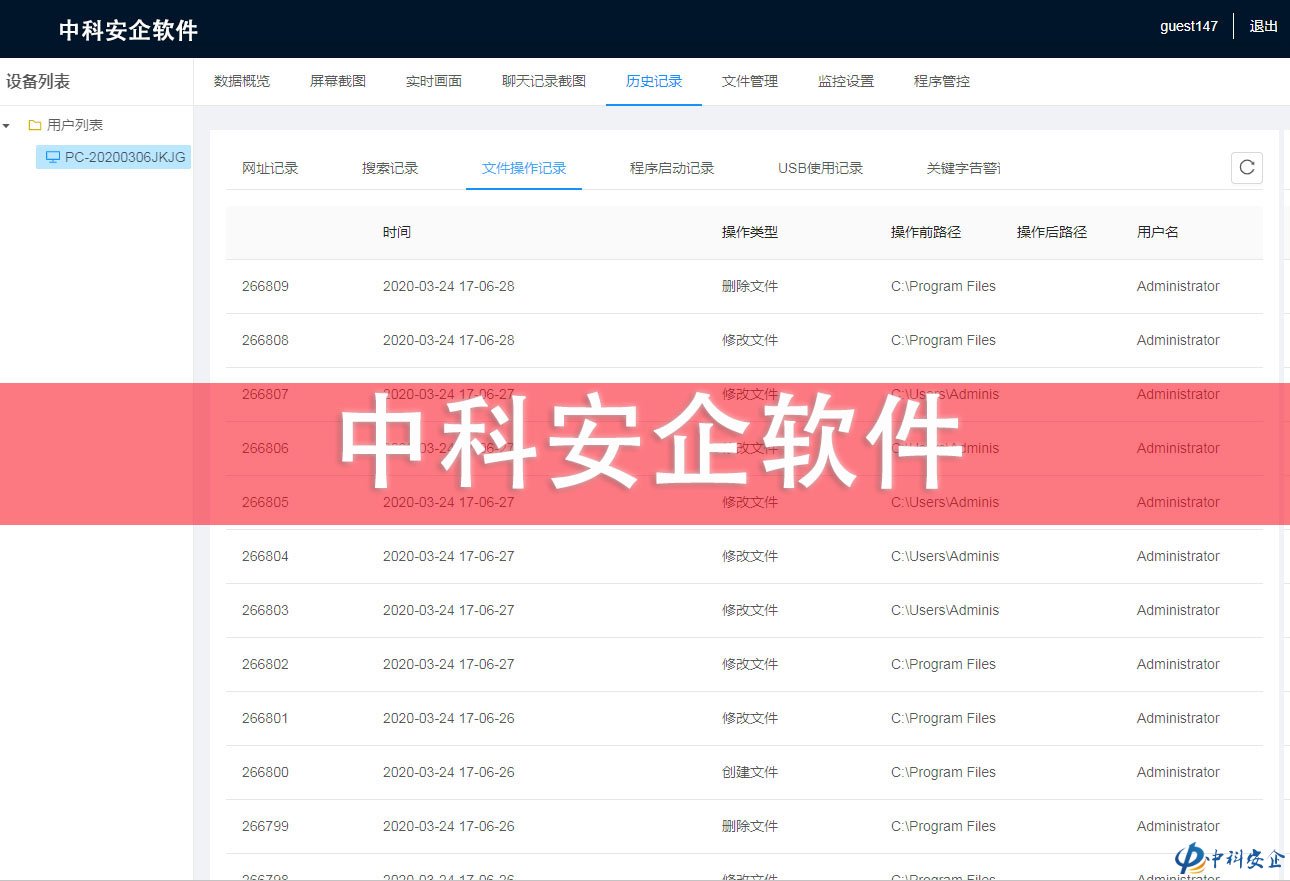Click record ID 266800
1290x881 pixels.
[265, 772]
